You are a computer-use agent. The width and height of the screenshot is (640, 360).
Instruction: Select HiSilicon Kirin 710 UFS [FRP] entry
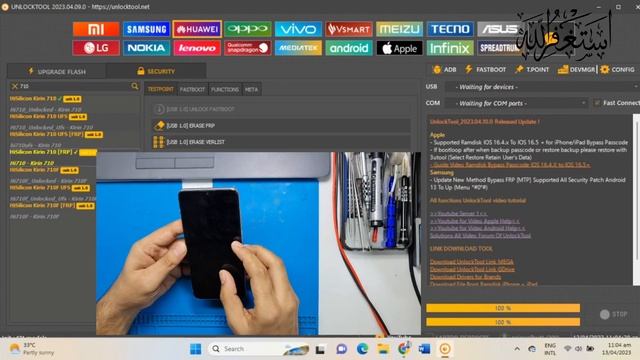pyautogui.click(x=56, y=134)
